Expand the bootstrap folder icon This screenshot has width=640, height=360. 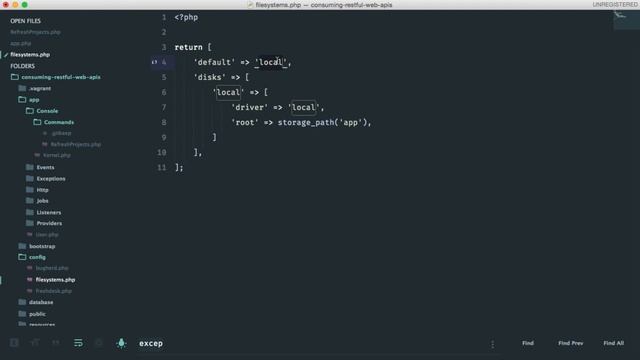pyautogui.click(x=22, y=246)
